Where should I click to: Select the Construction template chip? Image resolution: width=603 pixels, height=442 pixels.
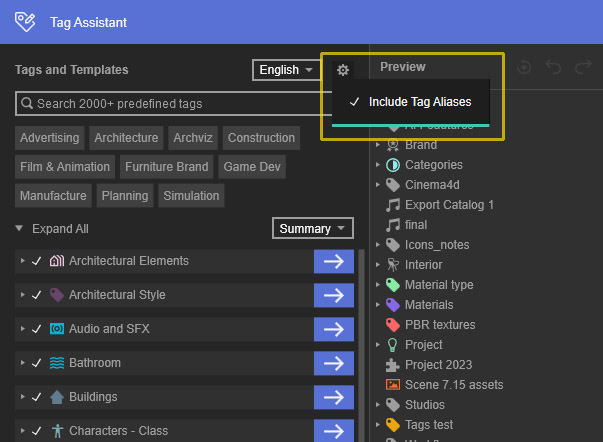click(261, 138)
